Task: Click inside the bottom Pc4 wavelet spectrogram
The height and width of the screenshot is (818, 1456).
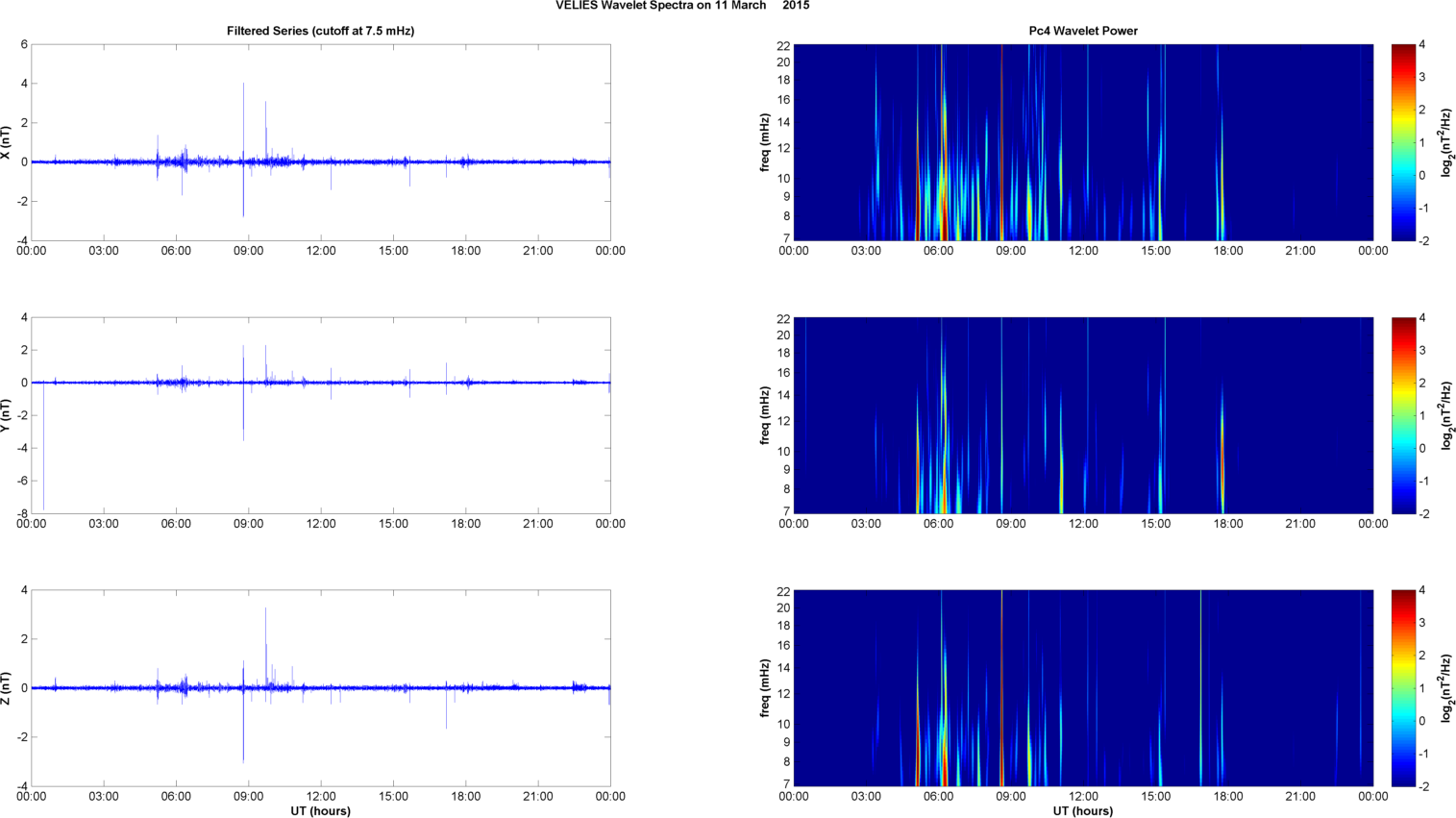Action: (x=1083, y=688)
